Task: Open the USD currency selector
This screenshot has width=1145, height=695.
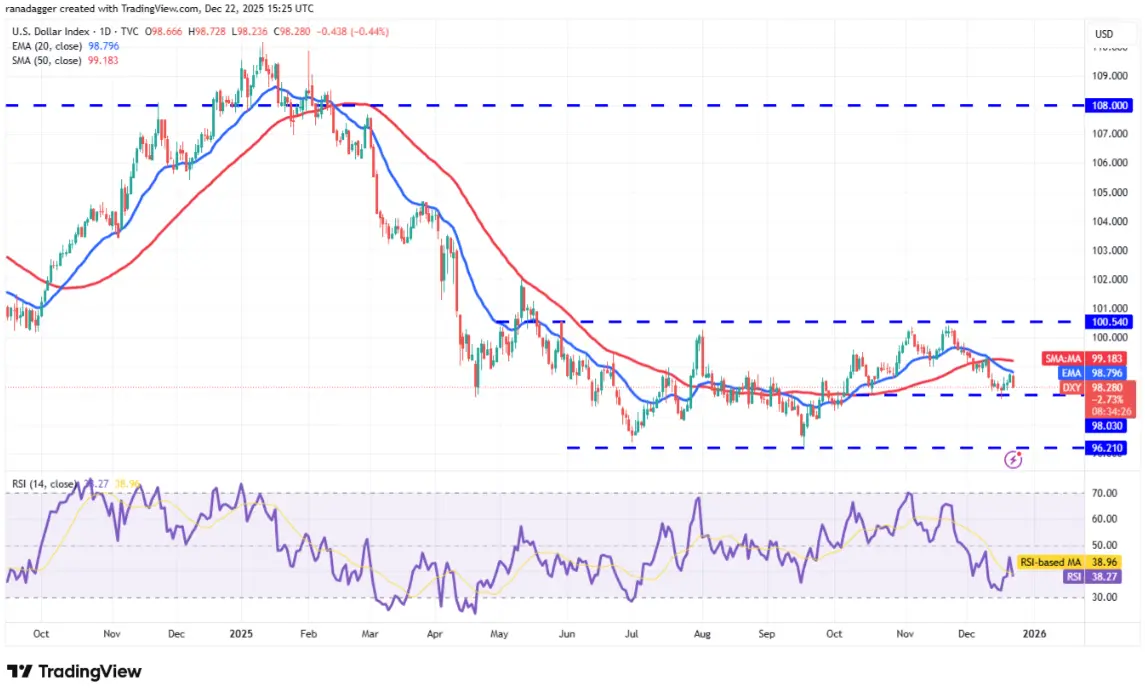Action: click(1104, 34)
